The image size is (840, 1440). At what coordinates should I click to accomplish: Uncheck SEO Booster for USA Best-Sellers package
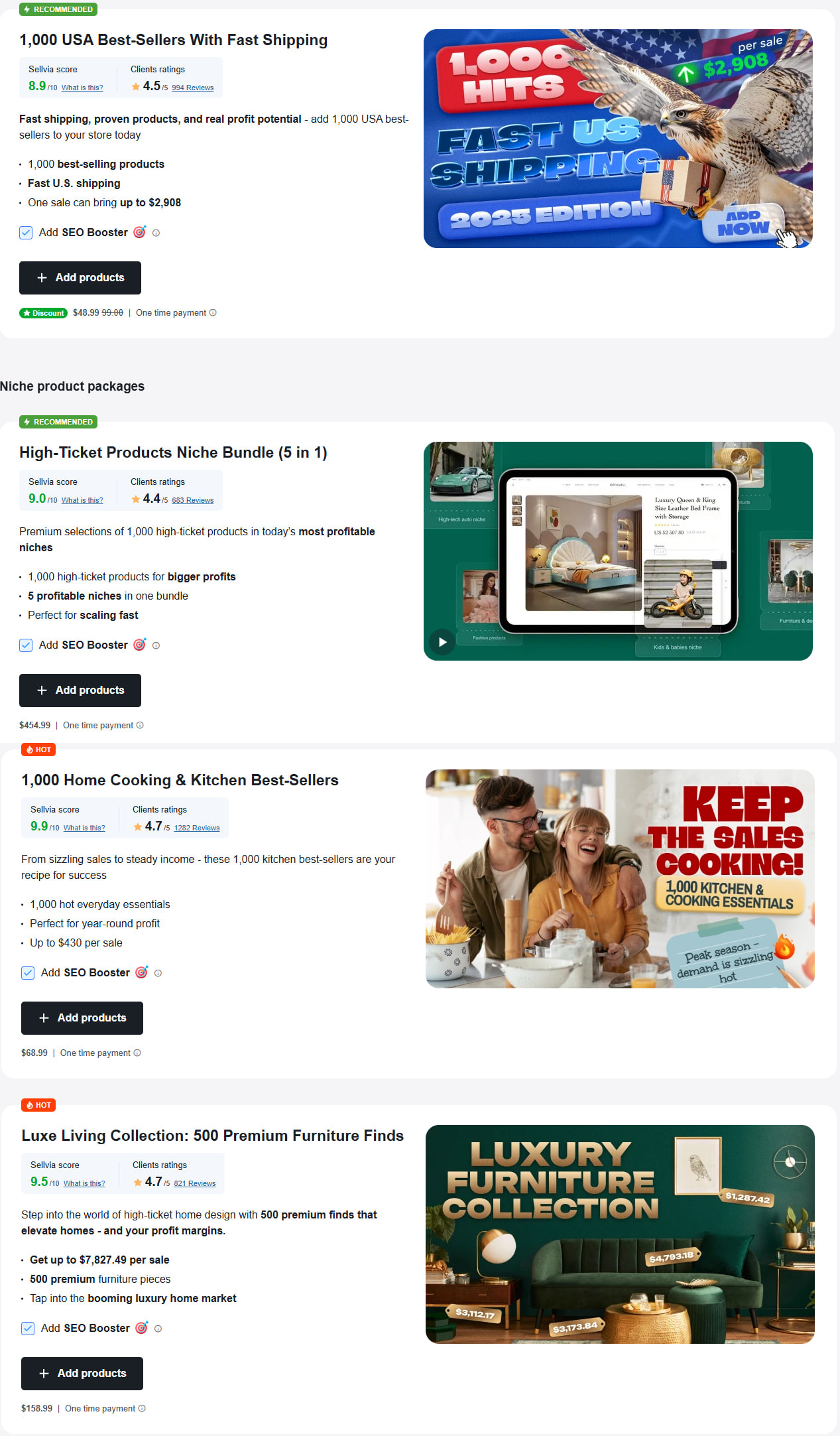[26, 233]
